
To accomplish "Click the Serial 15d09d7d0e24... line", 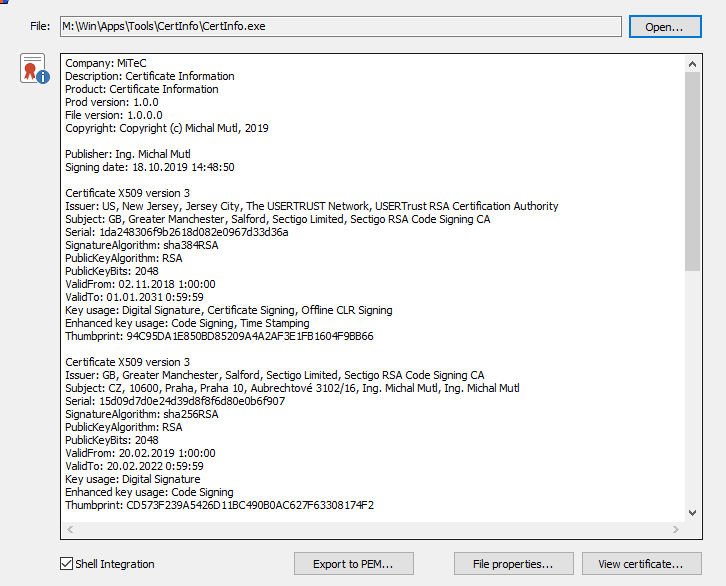I will [x=175, y=401].
